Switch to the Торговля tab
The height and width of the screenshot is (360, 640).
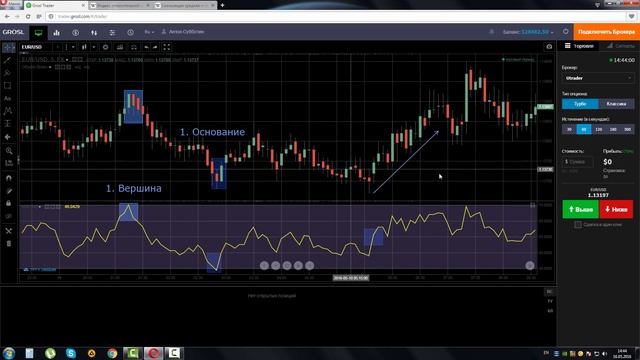coord(579,46)
